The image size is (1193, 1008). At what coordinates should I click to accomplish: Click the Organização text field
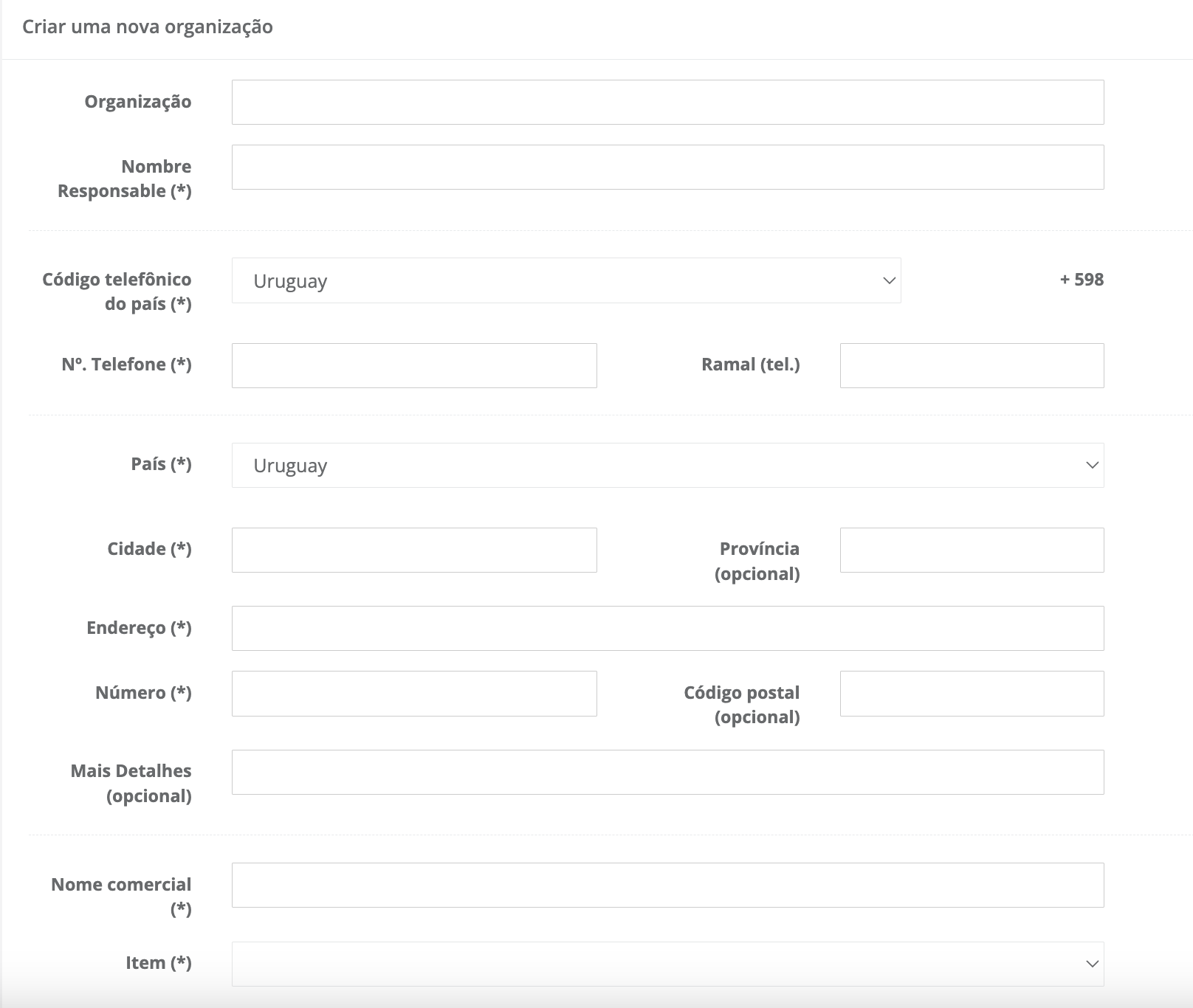pos(667,102)
